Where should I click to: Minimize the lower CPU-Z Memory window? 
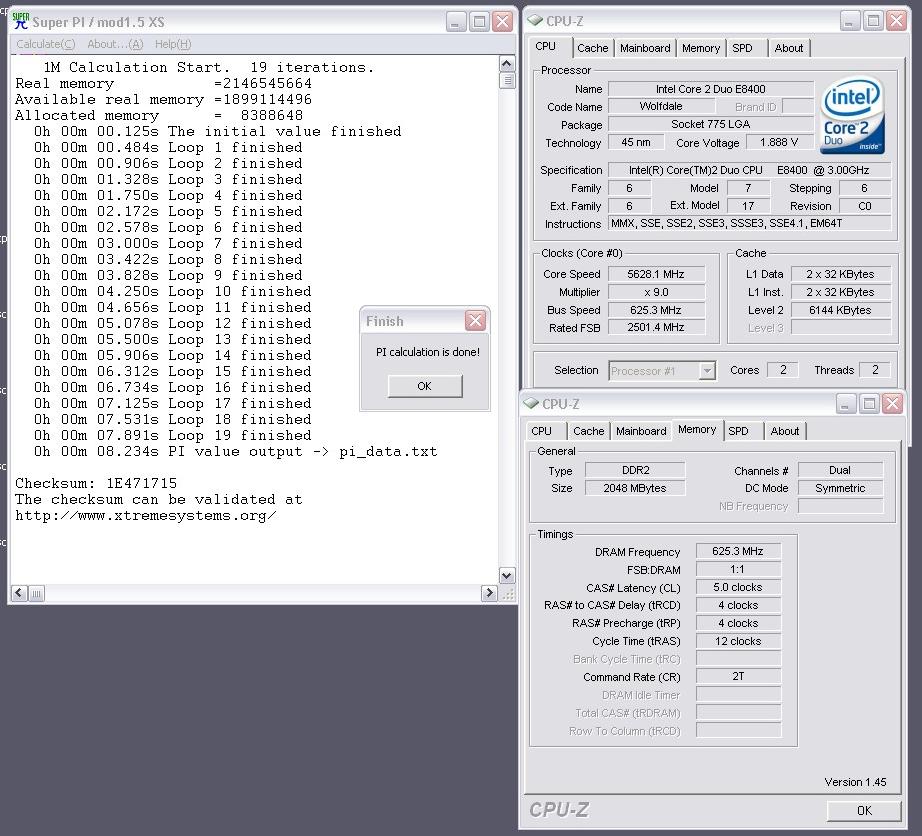pyautogui.click(x=846, y=404)
